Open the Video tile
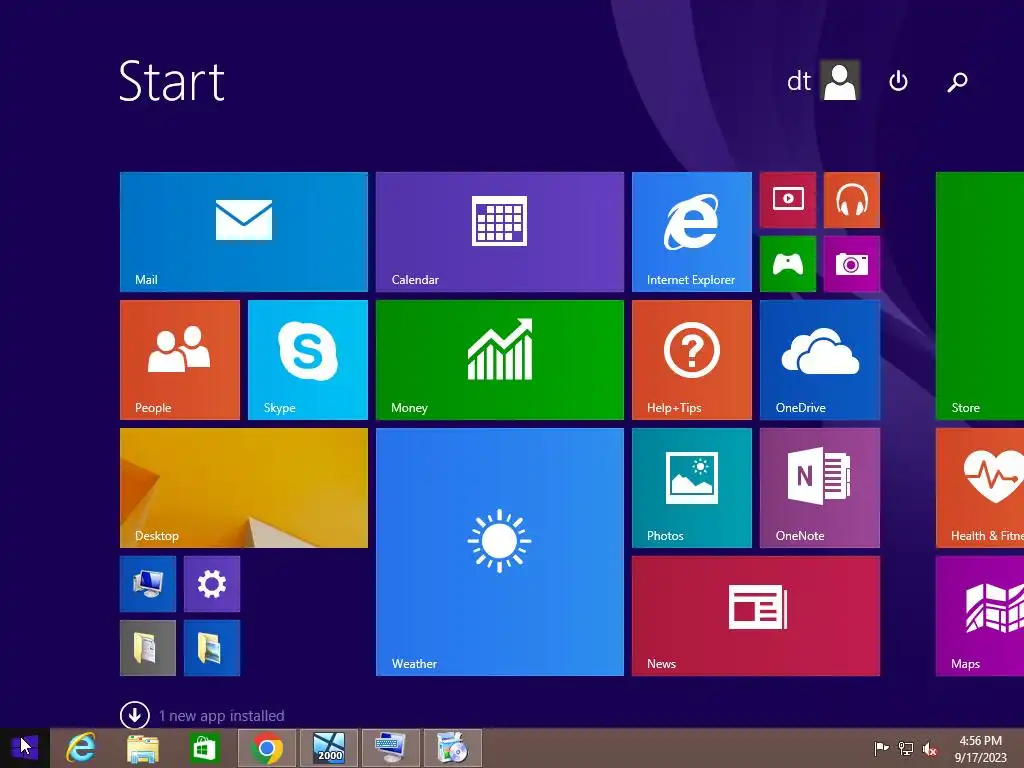This screenshot has height=768, width=1024. coord(788,200)
